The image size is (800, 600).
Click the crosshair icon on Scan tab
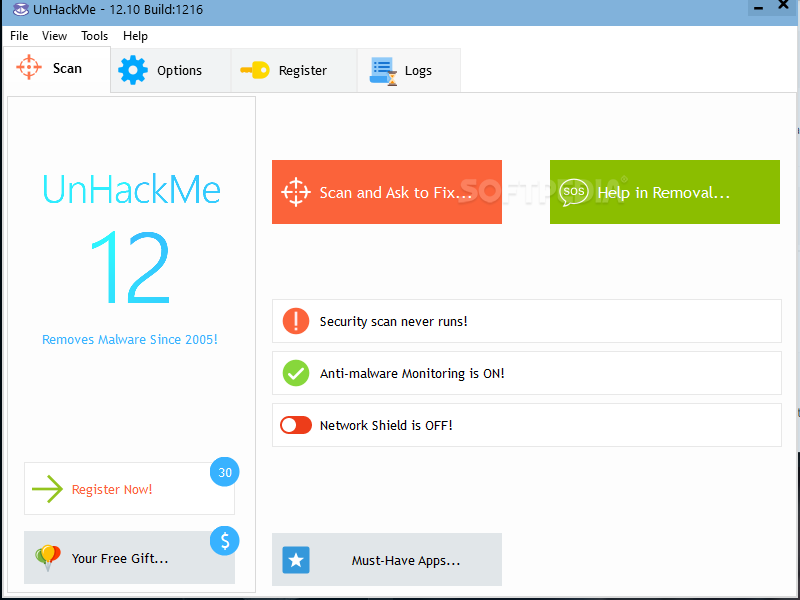(x=29, y=67)
